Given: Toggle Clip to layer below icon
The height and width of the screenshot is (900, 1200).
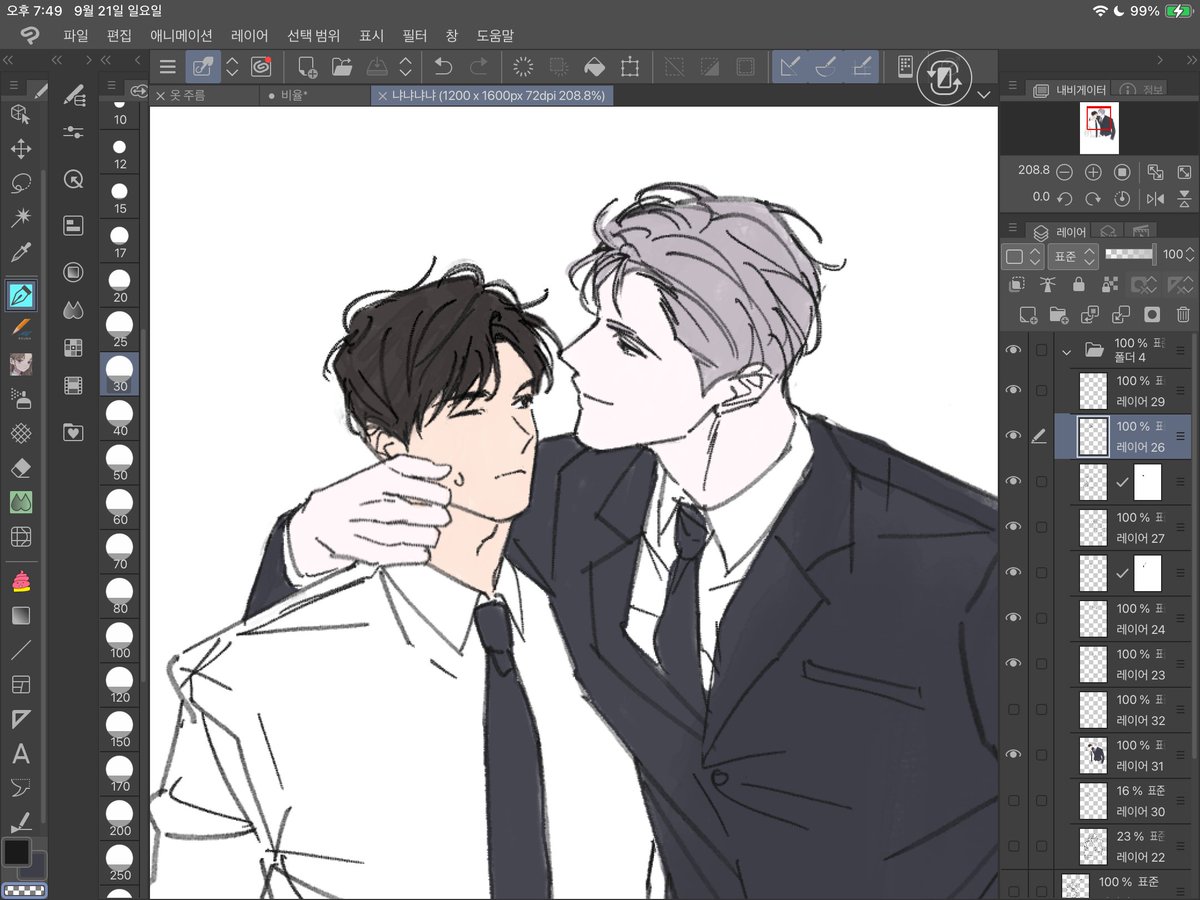Looking at the screenshot, I should [x=1017, y=284].
